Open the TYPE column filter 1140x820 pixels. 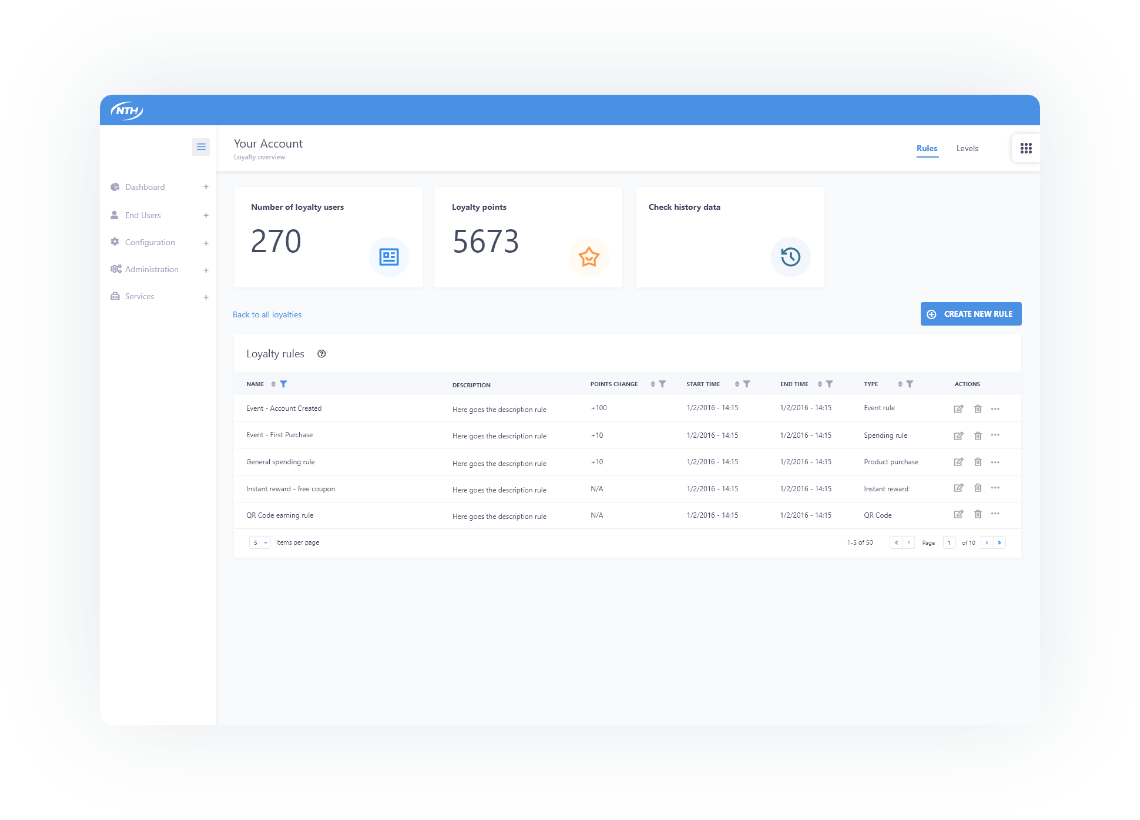tap(908, 383)
